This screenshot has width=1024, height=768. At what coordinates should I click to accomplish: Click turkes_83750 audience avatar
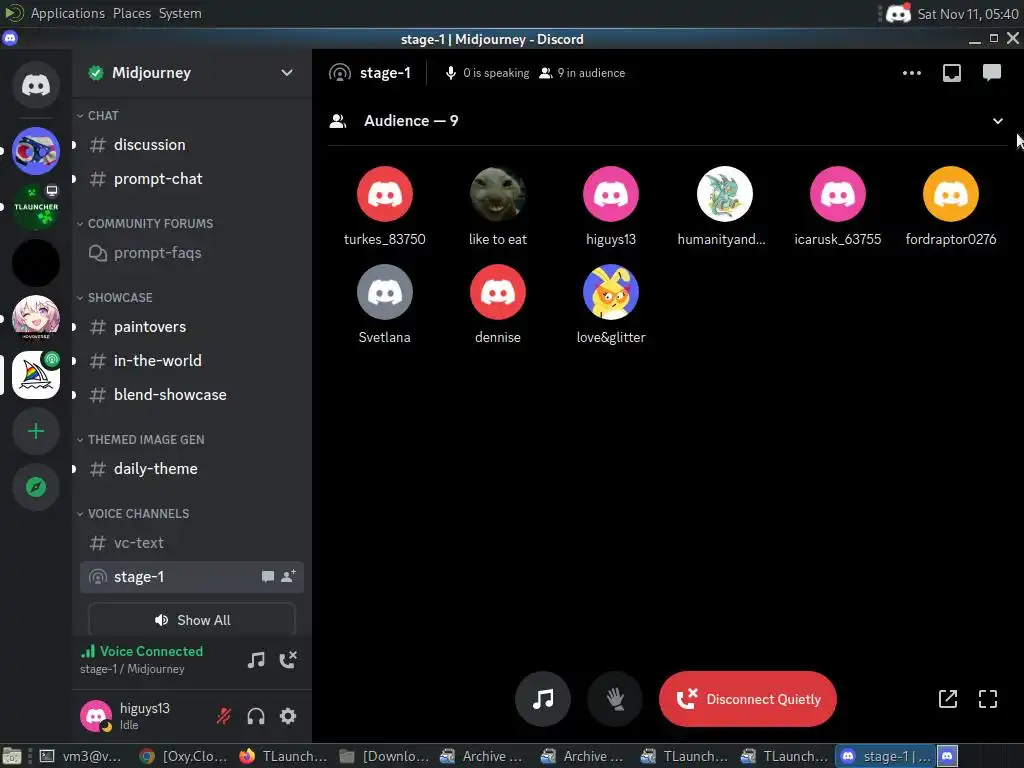[385, 194]
